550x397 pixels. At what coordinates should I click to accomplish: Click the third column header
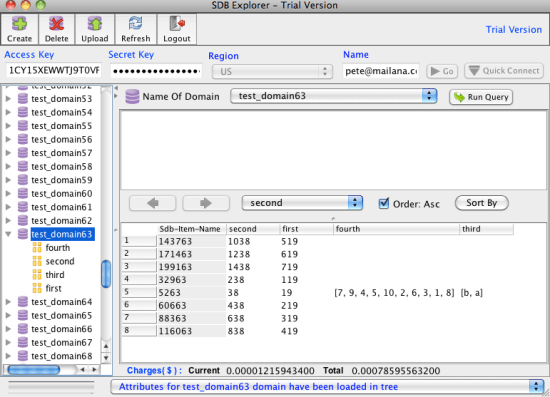(486, 229)
